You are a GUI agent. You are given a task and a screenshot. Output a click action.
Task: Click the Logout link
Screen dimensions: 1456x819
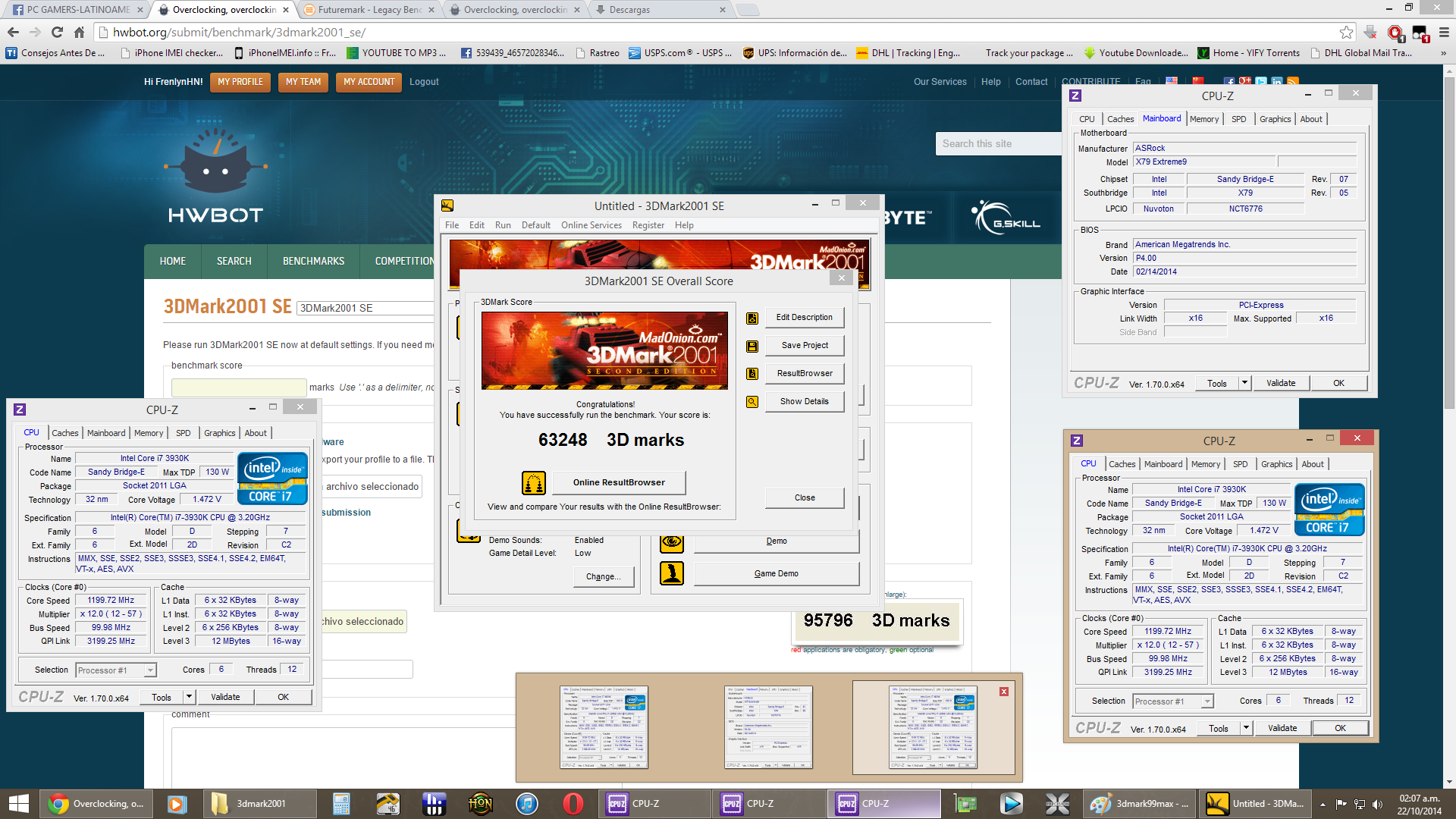tap(424, 82)
